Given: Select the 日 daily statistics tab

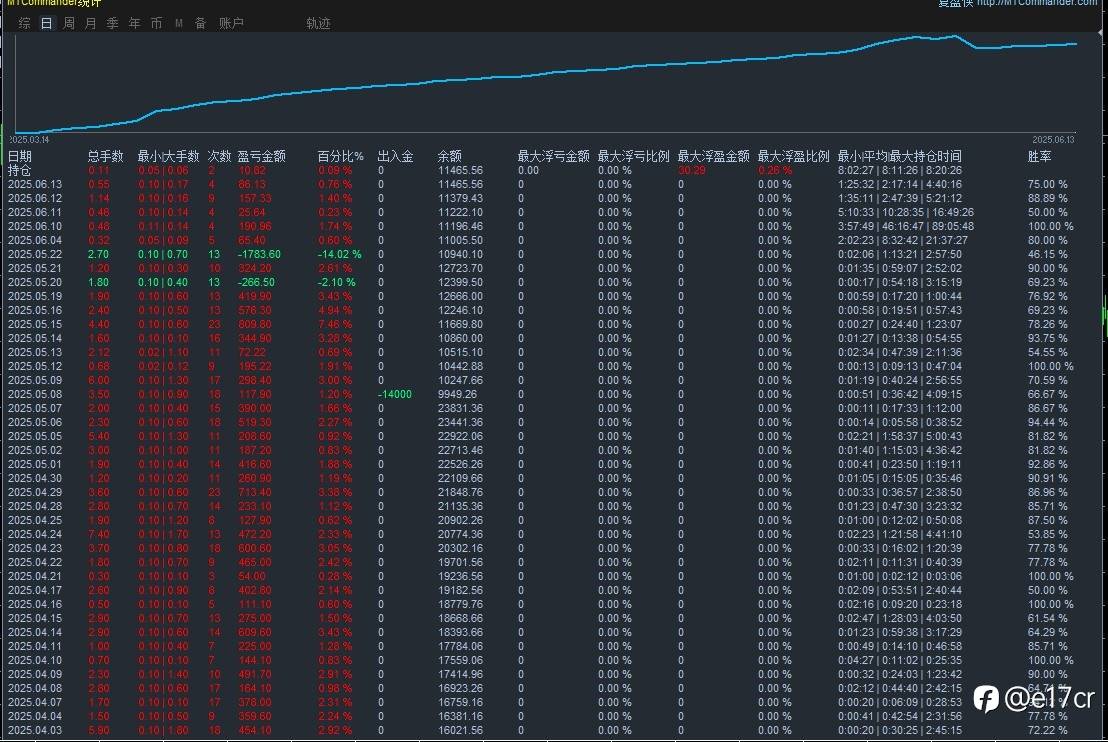Looking at the screenshot, I should (46, 23).
